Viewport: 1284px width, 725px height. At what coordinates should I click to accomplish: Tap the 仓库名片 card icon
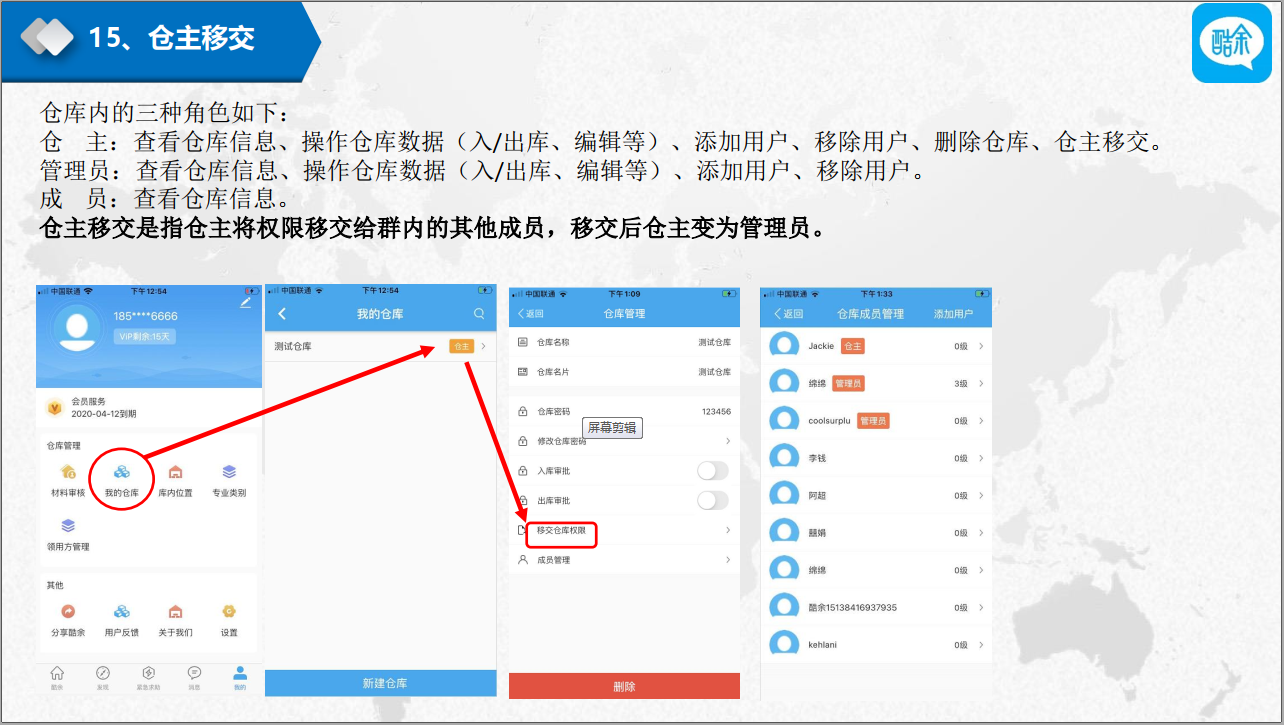tap(523, 371)
